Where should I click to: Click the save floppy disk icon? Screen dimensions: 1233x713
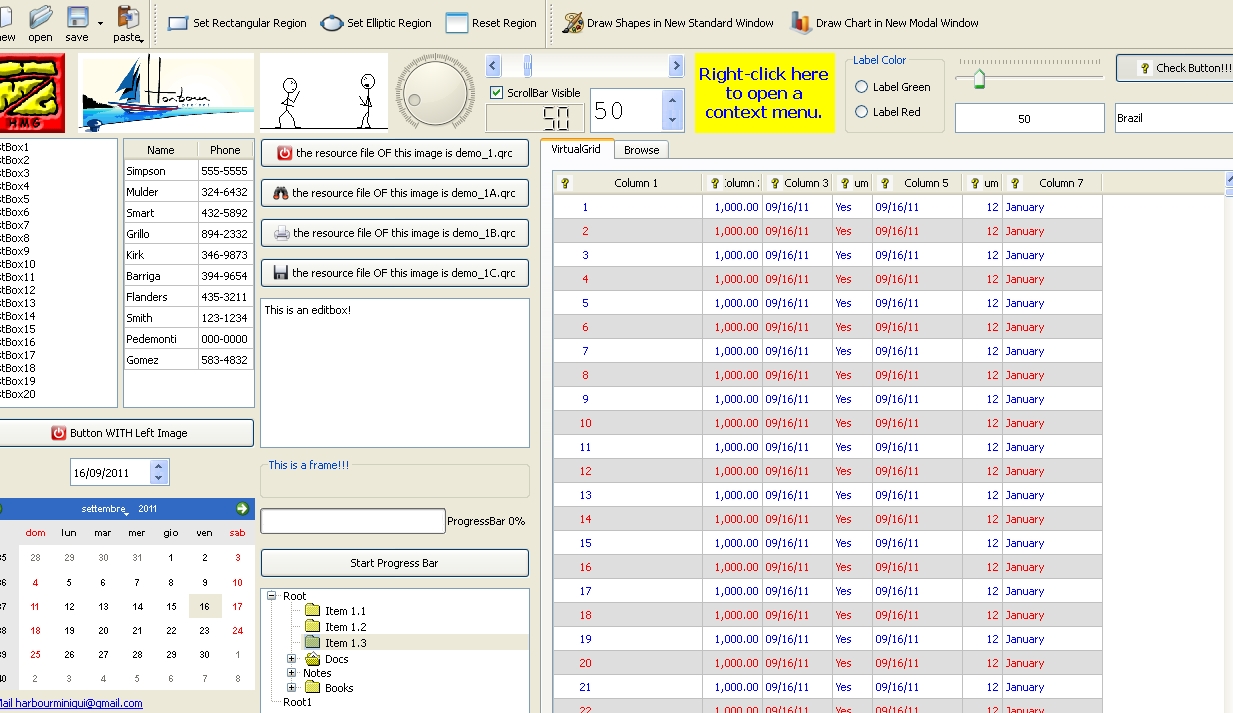click(77, 17)
